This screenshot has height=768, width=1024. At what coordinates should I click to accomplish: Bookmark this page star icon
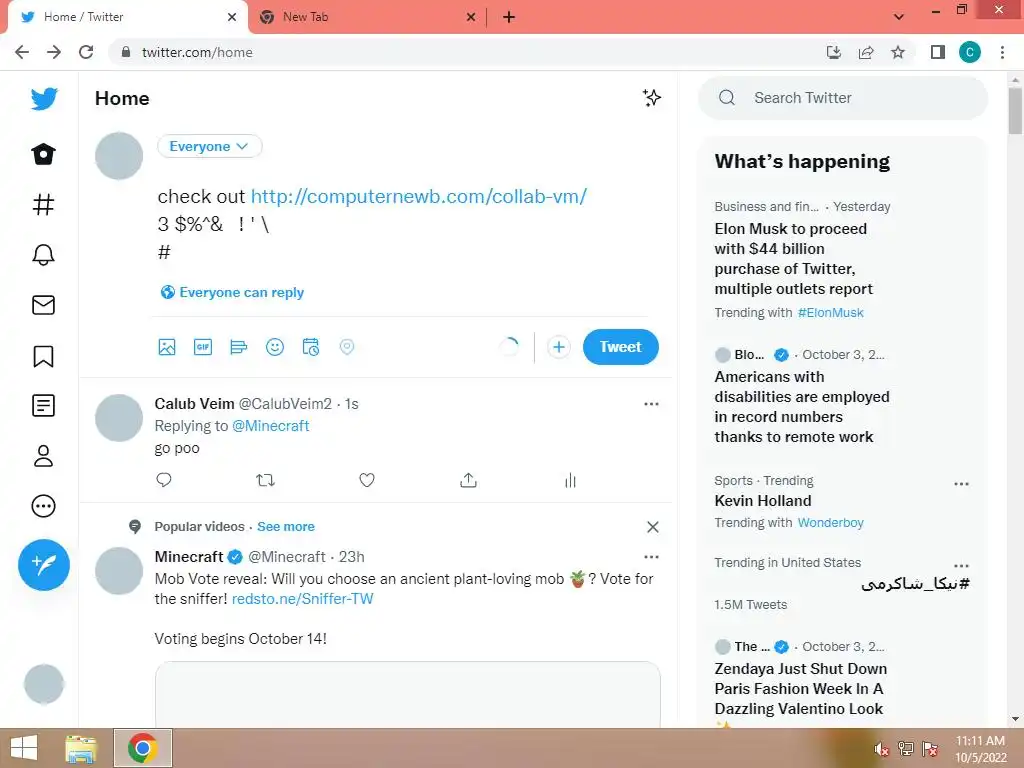[898, 52]
